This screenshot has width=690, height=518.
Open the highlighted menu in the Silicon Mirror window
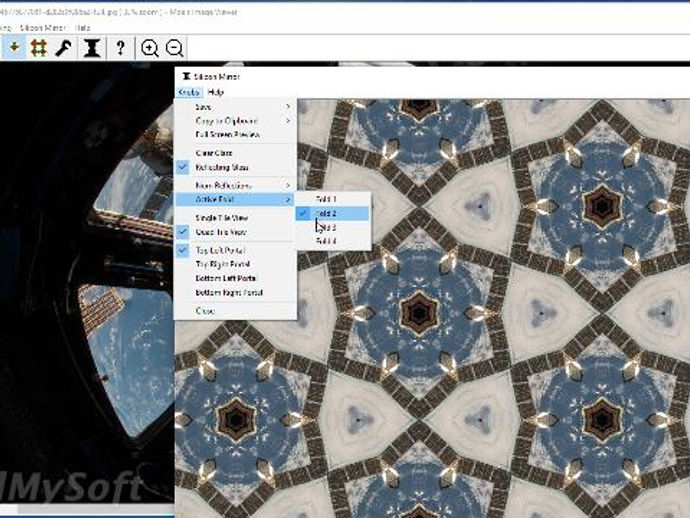pos(189,92)
